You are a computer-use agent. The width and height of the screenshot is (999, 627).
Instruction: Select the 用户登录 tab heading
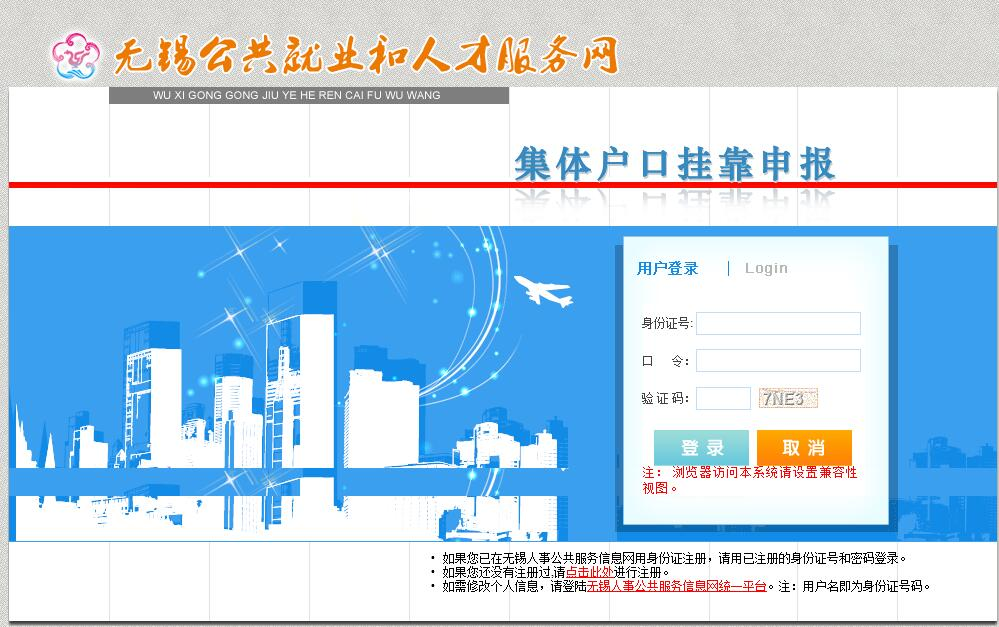667,268
